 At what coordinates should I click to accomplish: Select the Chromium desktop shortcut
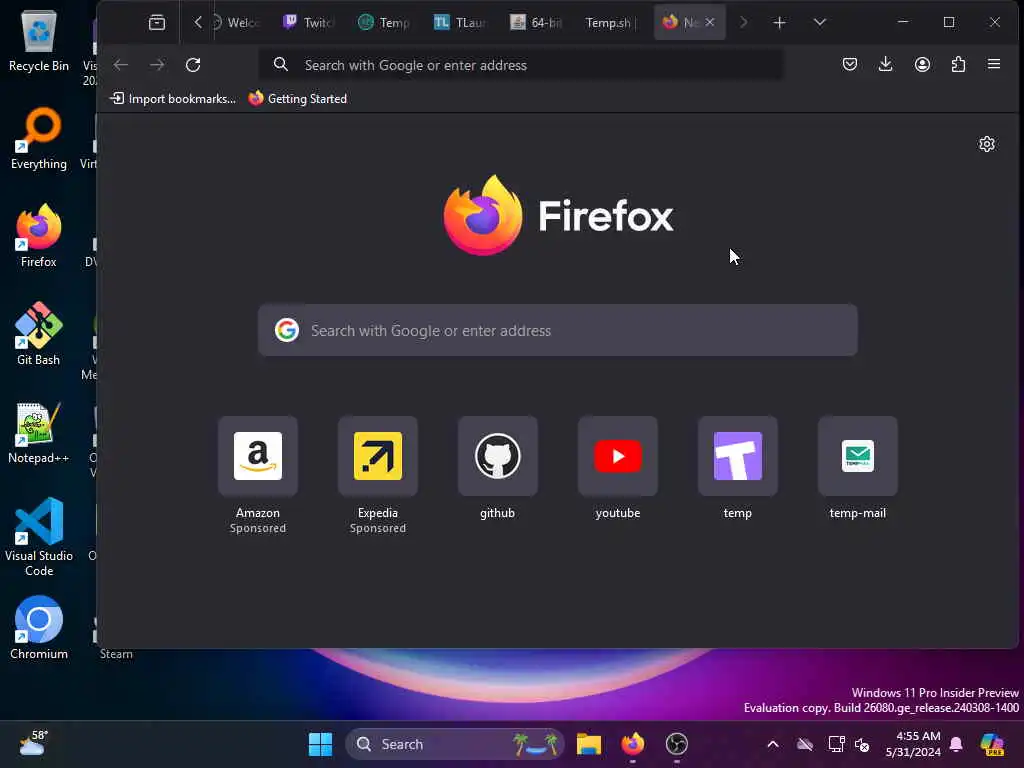click(x=39, y=628)
